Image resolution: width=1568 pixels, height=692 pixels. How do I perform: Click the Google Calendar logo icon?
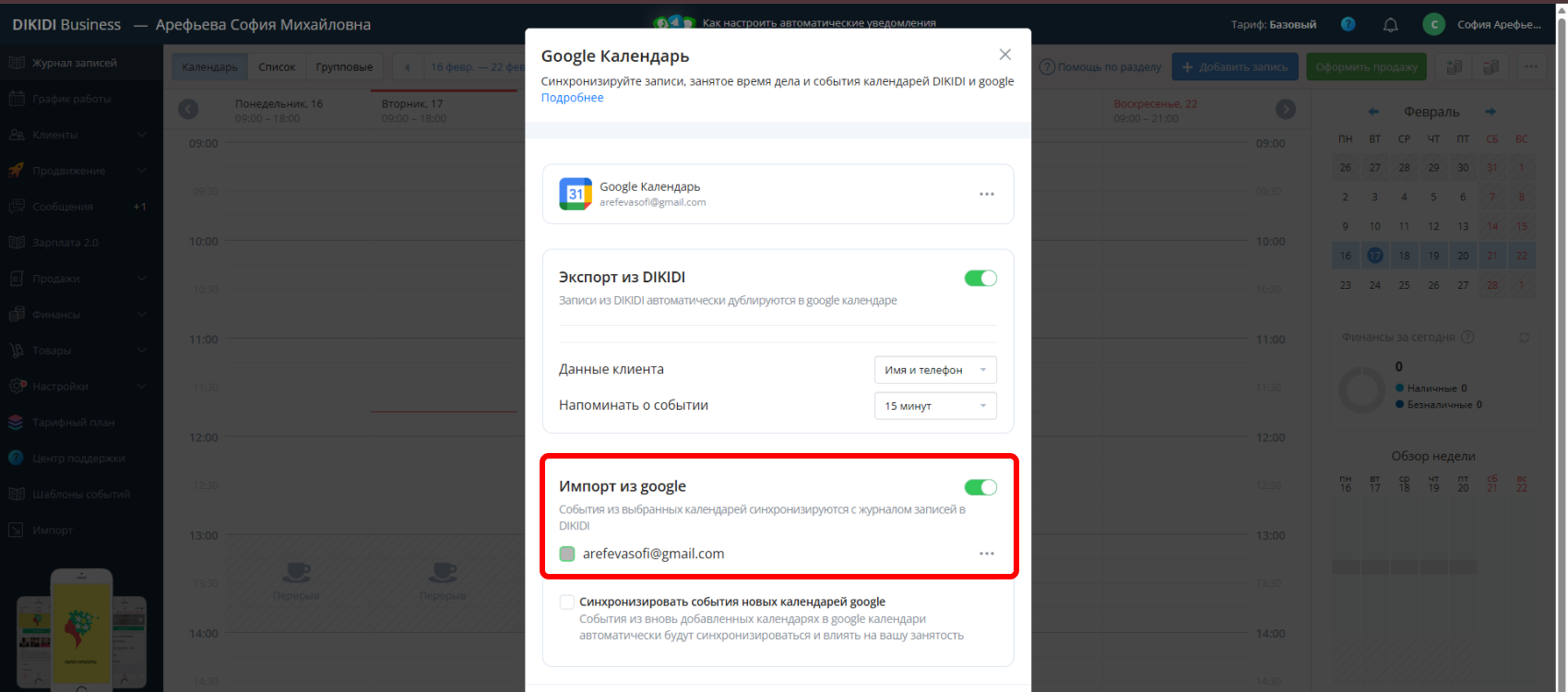pos(576,194)
